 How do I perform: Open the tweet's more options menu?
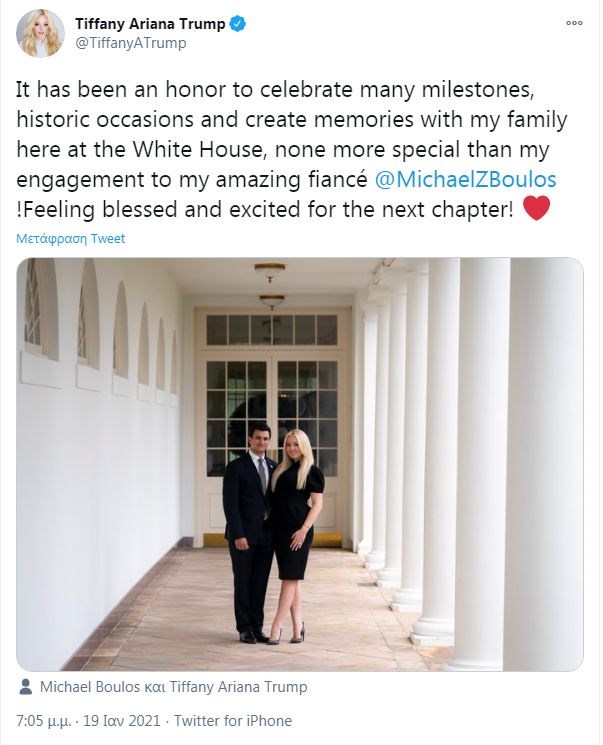point(574,22)
